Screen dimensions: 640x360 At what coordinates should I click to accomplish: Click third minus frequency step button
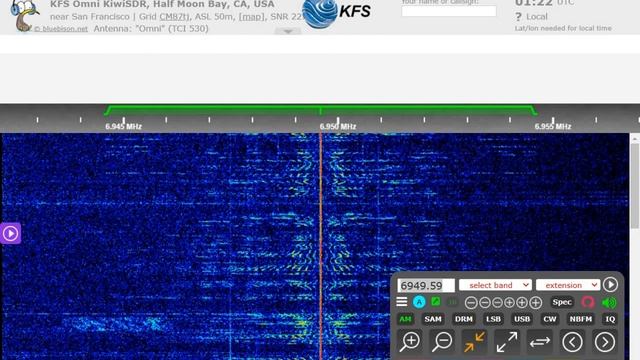[497, 302]
